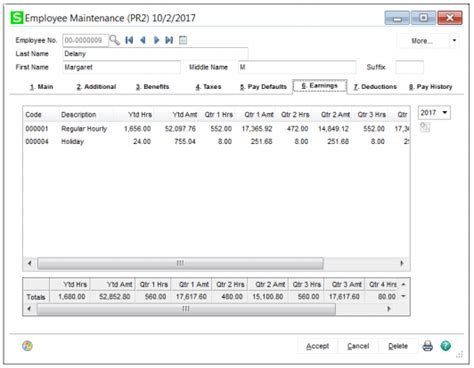This screenshot has height=368, width=474.
Task: Click the 15,100.80 totals Qtr 2 Amt cell
Action: 268,297
